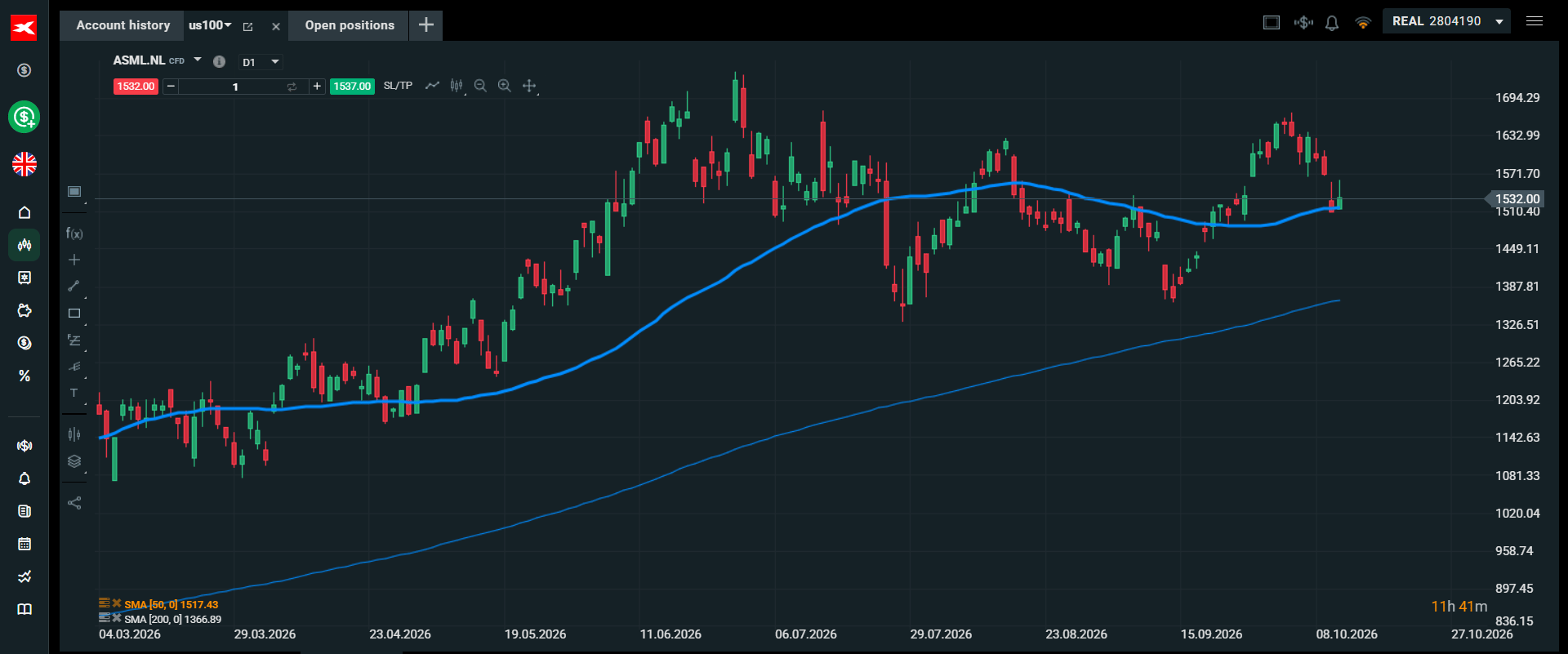
Task: Switch to the Open positions tab
Action: coord(350,25)
